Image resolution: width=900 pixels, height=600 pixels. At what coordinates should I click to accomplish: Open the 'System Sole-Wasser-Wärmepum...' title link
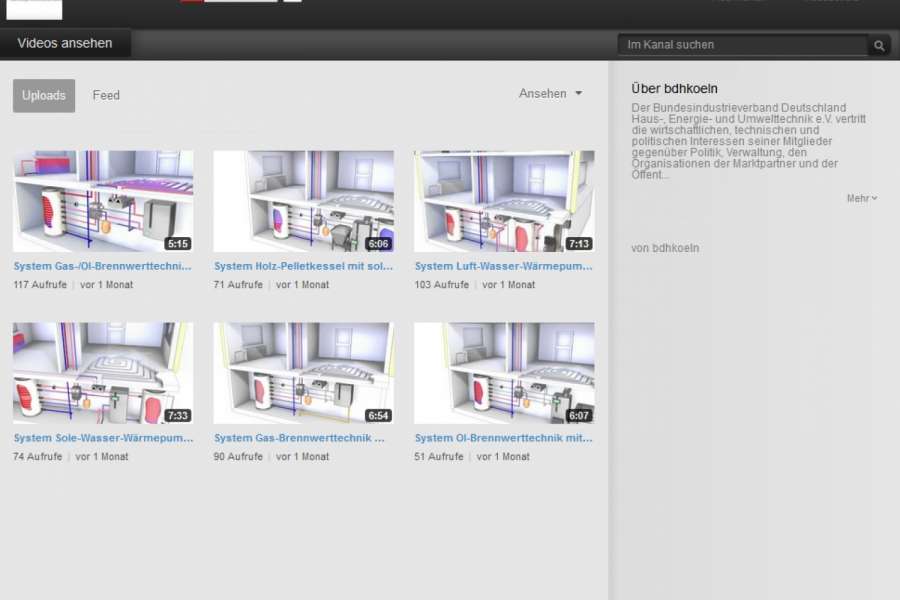coord(103,438)
